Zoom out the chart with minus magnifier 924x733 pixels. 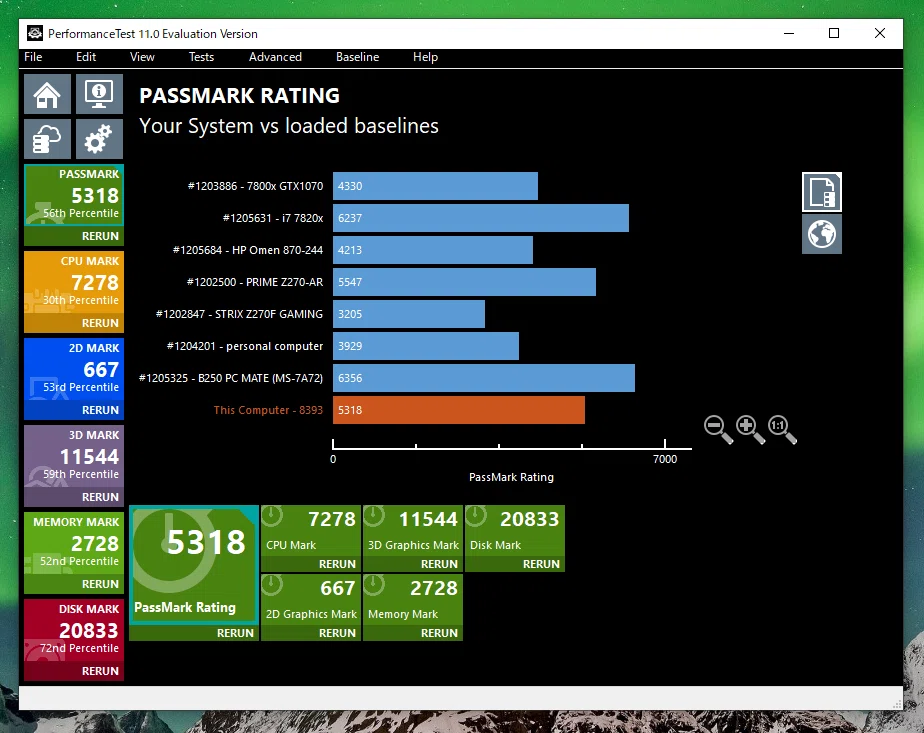pyautogui.click(x=718, y=429)
